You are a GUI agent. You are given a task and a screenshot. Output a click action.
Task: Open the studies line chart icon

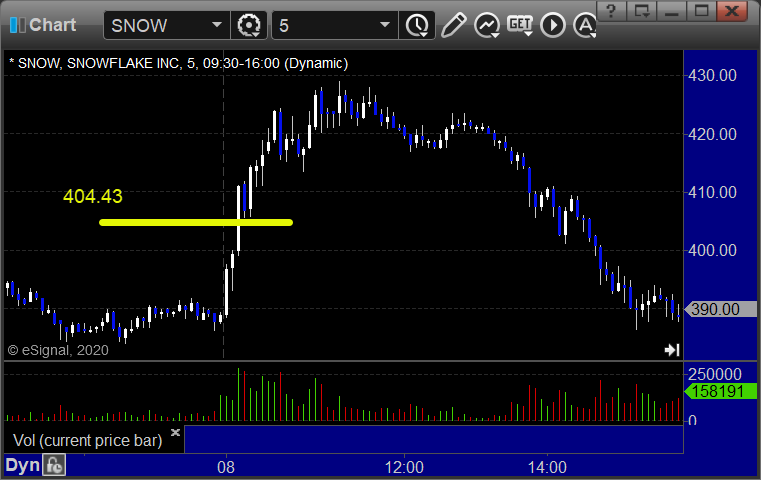pos(487,25)
